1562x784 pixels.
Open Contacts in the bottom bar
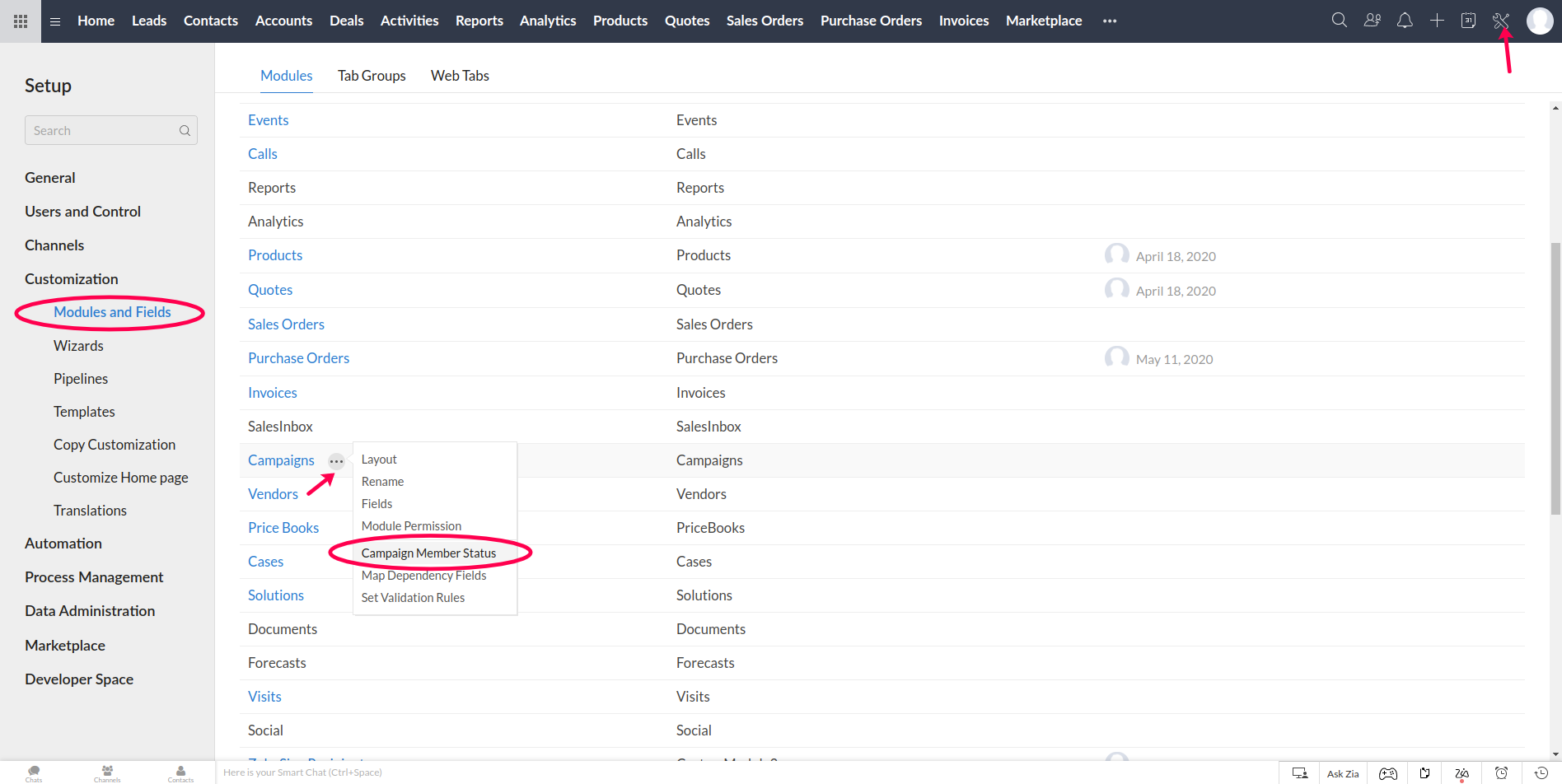[180, 773]
